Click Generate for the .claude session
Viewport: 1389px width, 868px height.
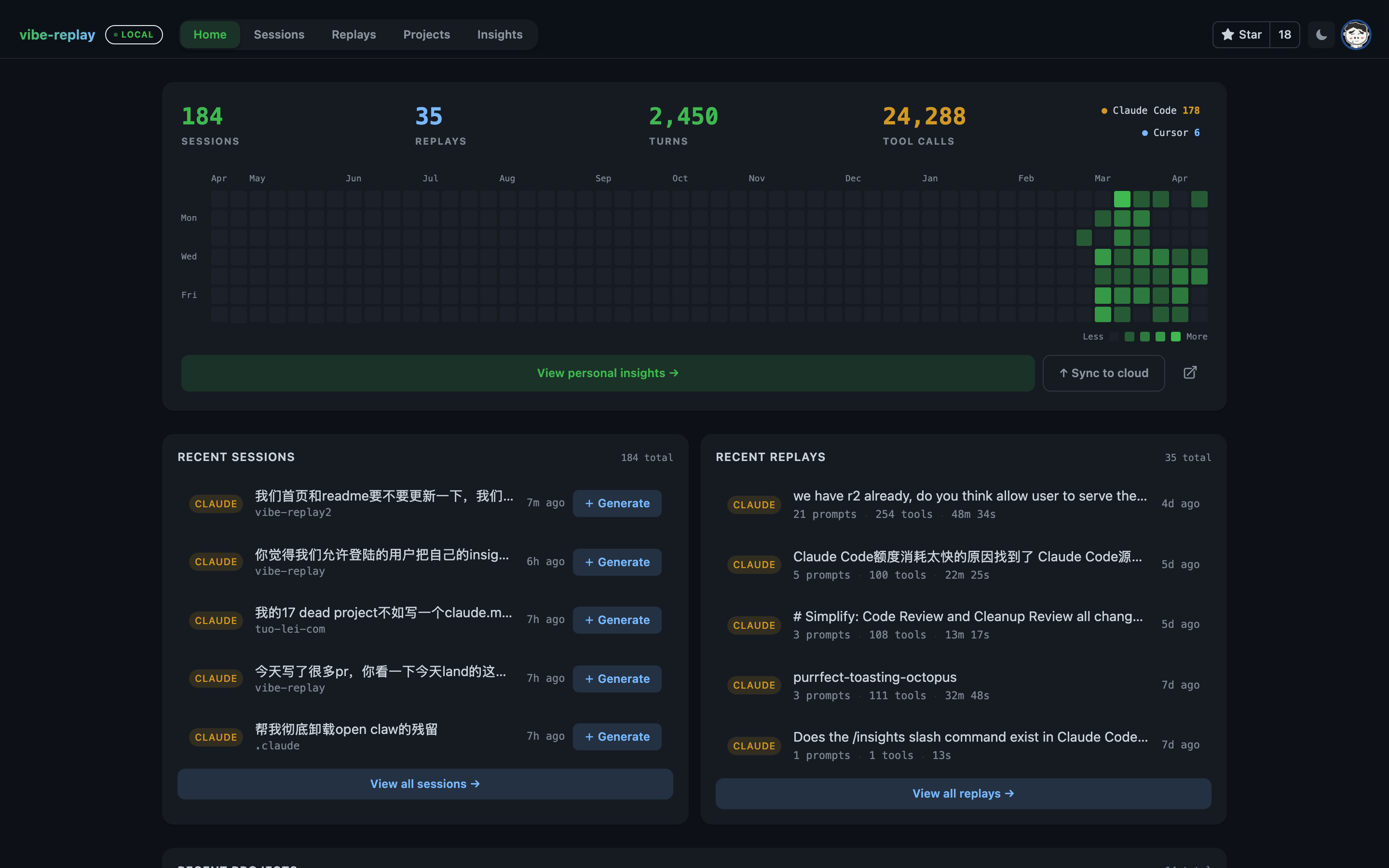[x=617, y=736]
